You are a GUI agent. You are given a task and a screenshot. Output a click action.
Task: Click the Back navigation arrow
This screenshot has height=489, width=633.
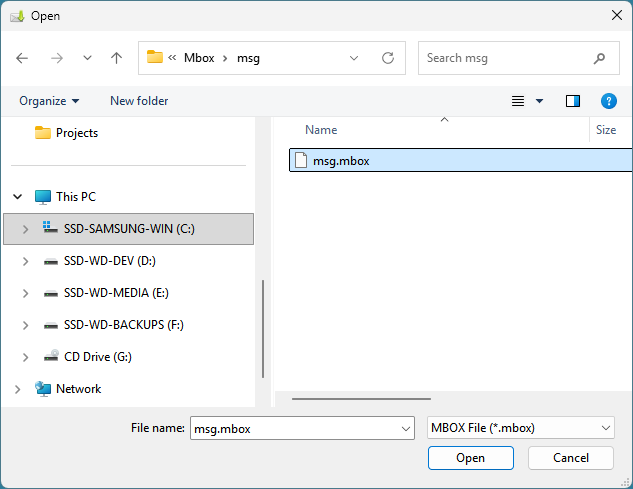click(x=23, y=58)
